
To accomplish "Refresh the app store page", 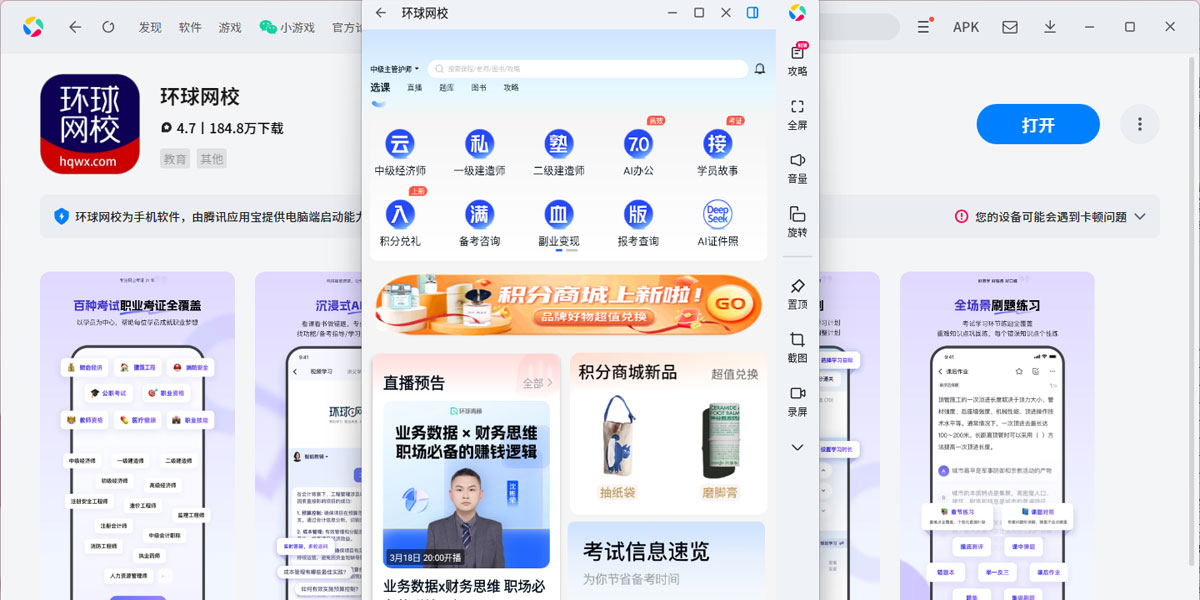I will pos(109,27).
